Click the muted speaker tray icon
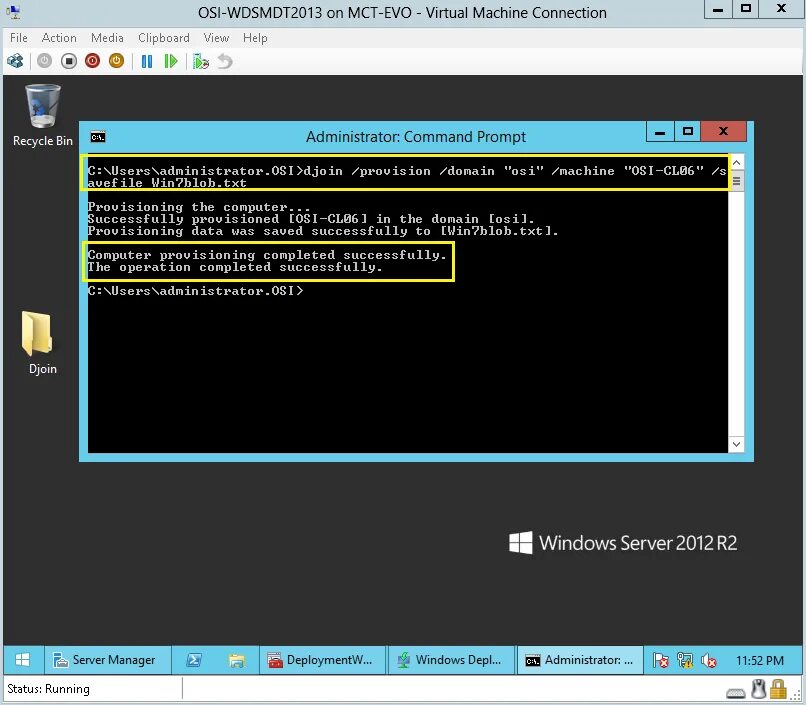 click(x=709, y=660)
